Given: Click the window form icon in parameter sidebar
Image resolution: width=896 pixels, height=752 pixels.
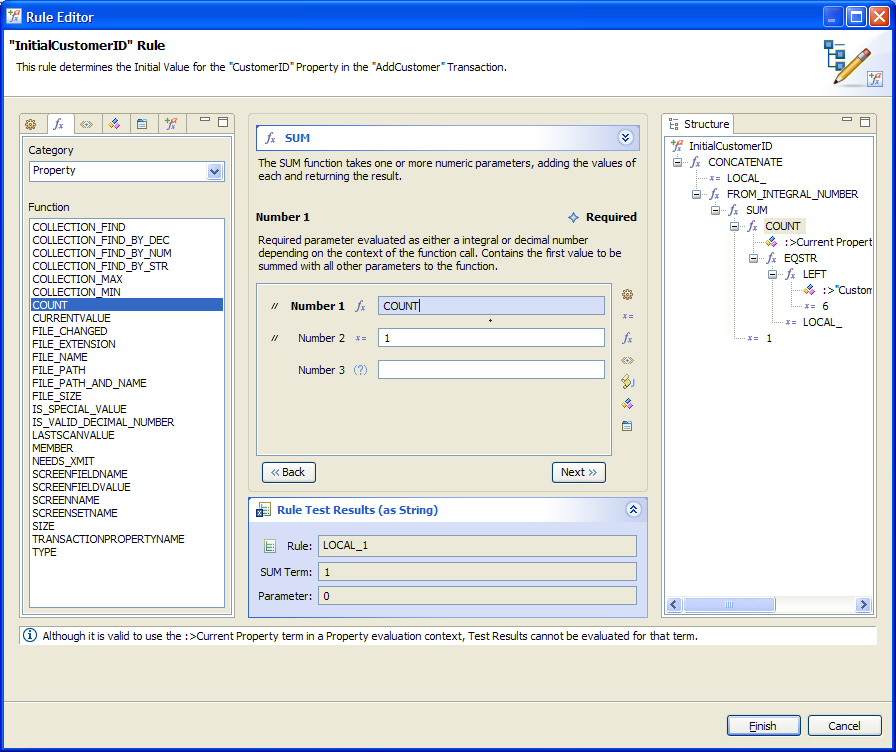Looking at the screenshot, I should 627,426.
